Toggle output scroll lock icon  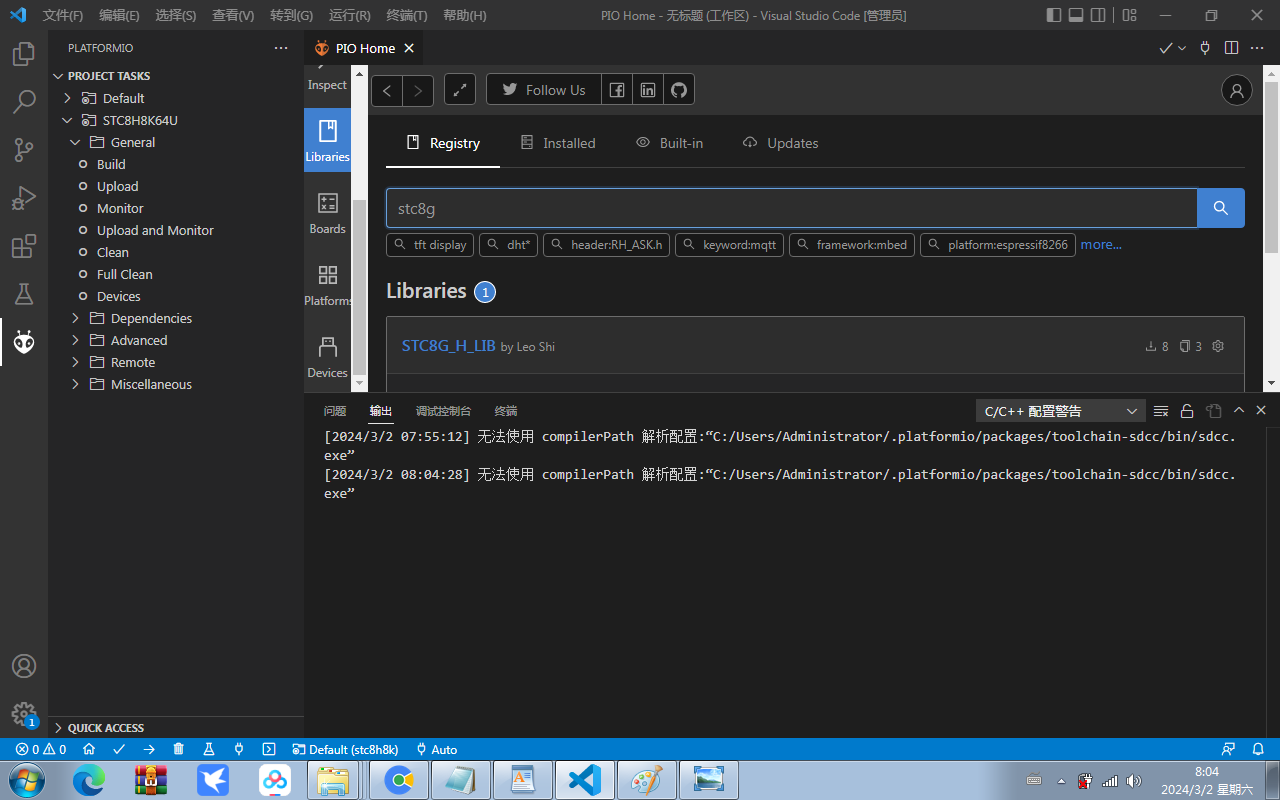1187,411
